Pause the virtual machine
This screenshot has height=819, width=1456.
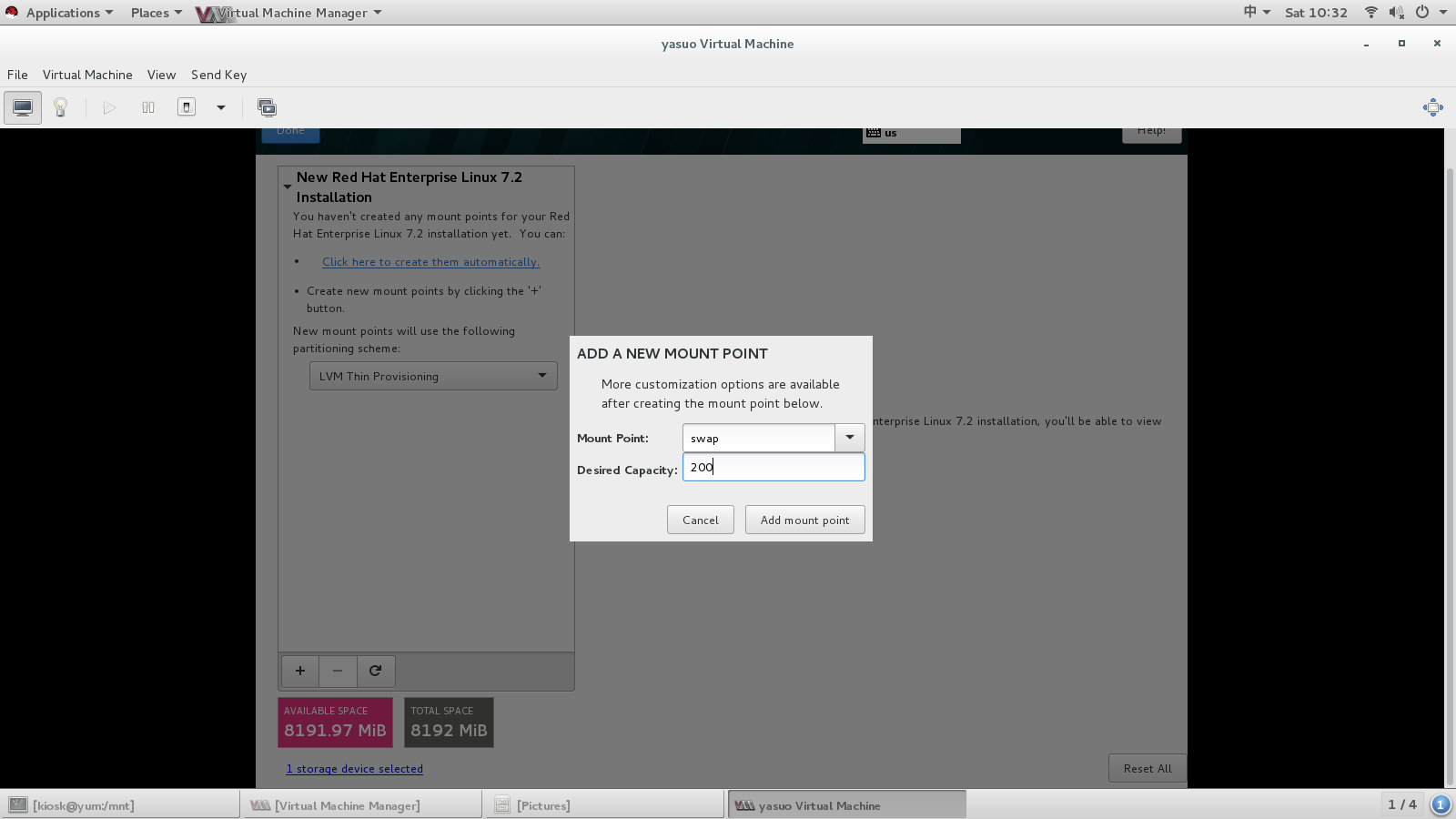[x=148, y=107]
